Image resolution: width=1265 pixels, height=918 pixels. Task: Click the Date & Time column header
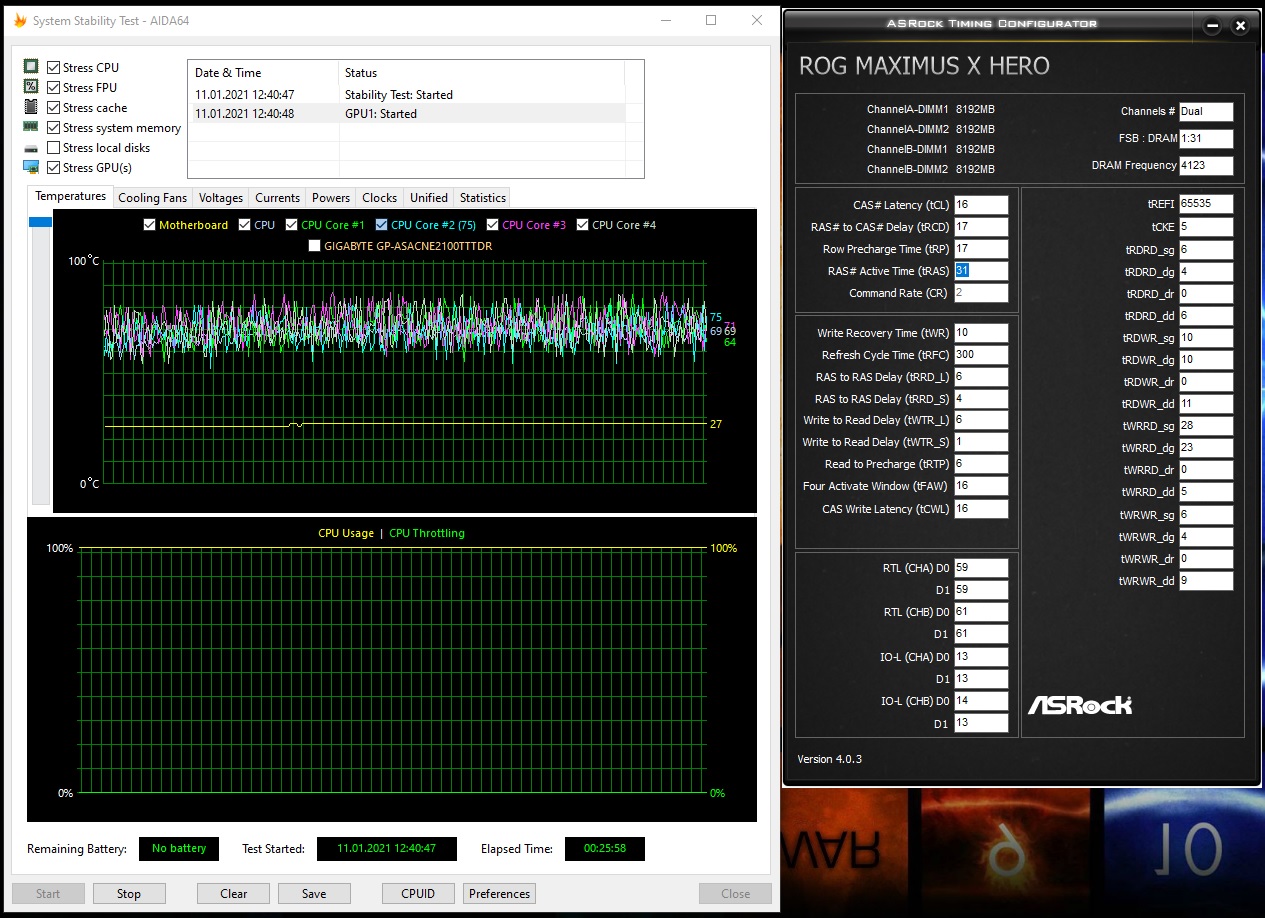(263, 73)
